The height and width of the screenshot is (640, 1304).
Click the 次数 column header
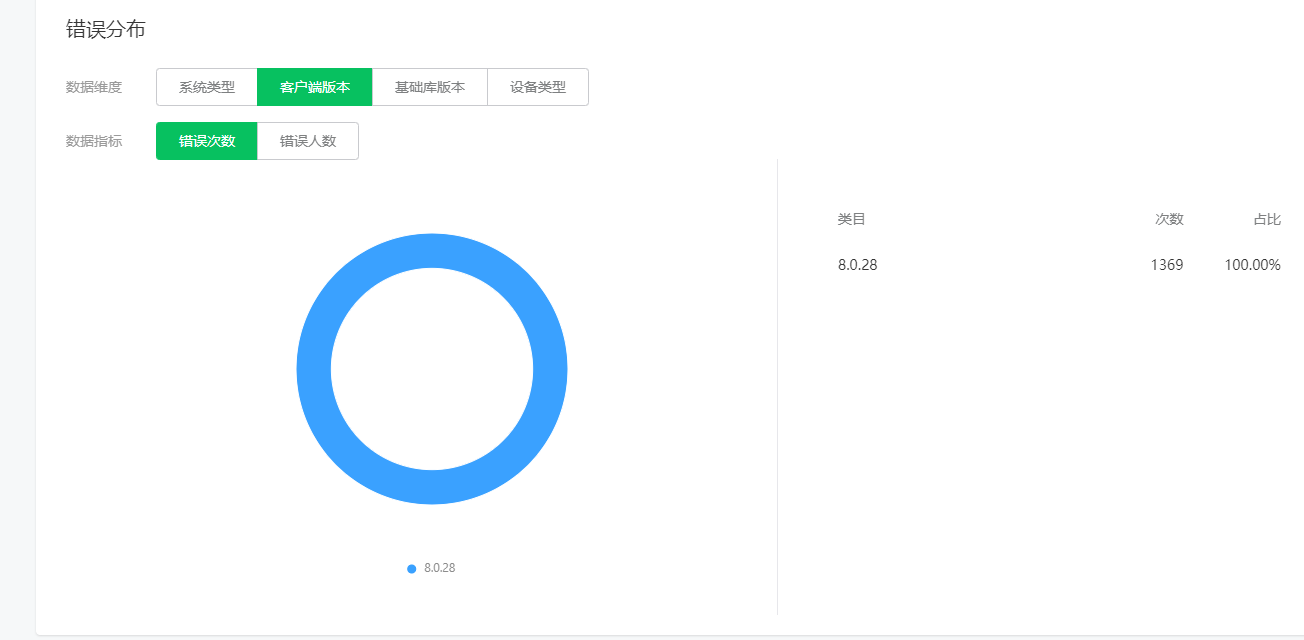(1169, 219)
